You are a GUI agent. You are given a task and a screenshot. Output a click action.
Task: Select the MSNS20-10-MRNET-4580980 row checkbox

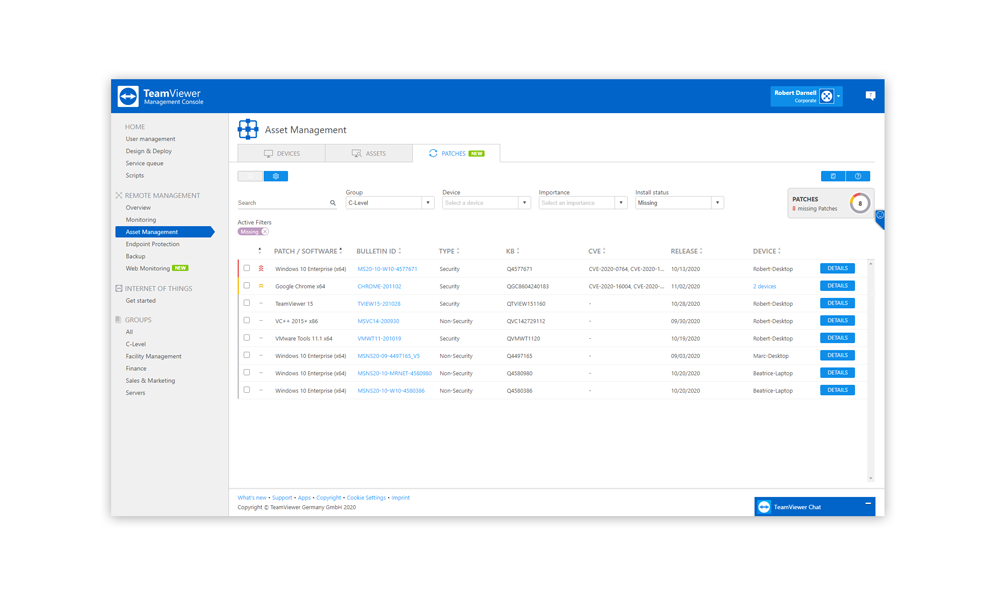247,372
